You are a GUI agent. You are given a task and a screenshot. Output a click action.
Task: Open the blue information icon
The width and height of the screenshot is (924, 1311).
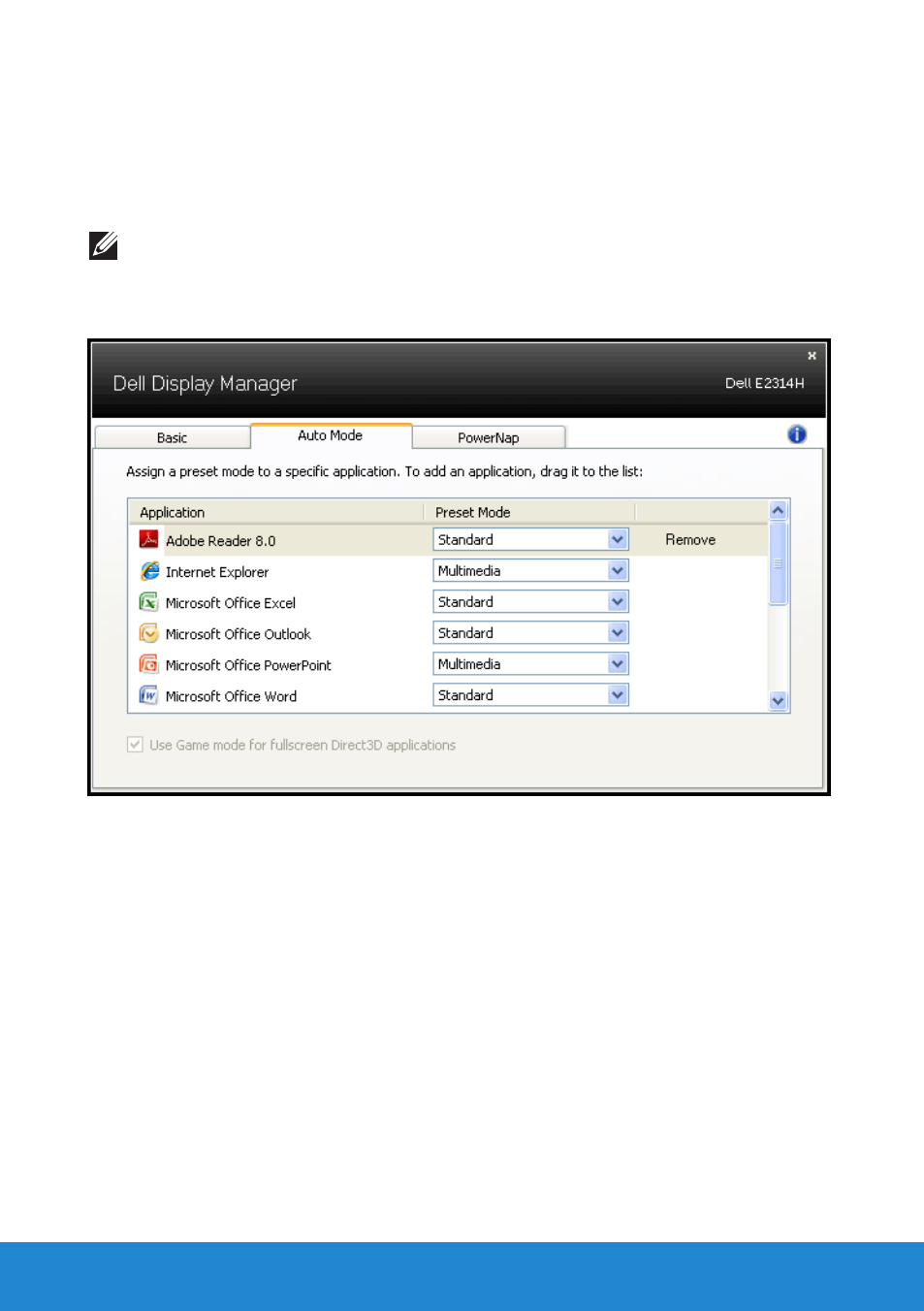[797, 434]
